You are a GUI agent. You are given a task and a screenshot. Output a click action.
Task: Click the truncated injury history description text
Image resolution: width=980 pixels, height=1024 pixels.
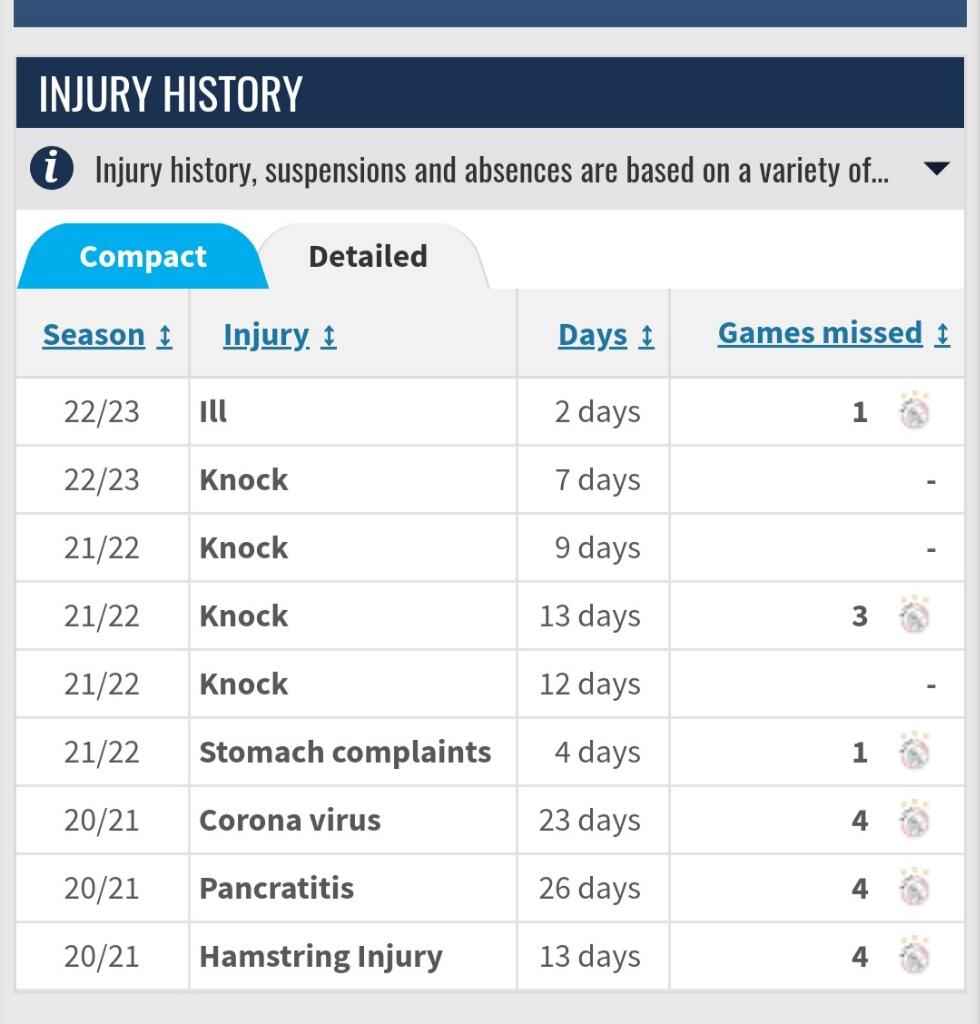pyautogui.click(x=490, y=170)
